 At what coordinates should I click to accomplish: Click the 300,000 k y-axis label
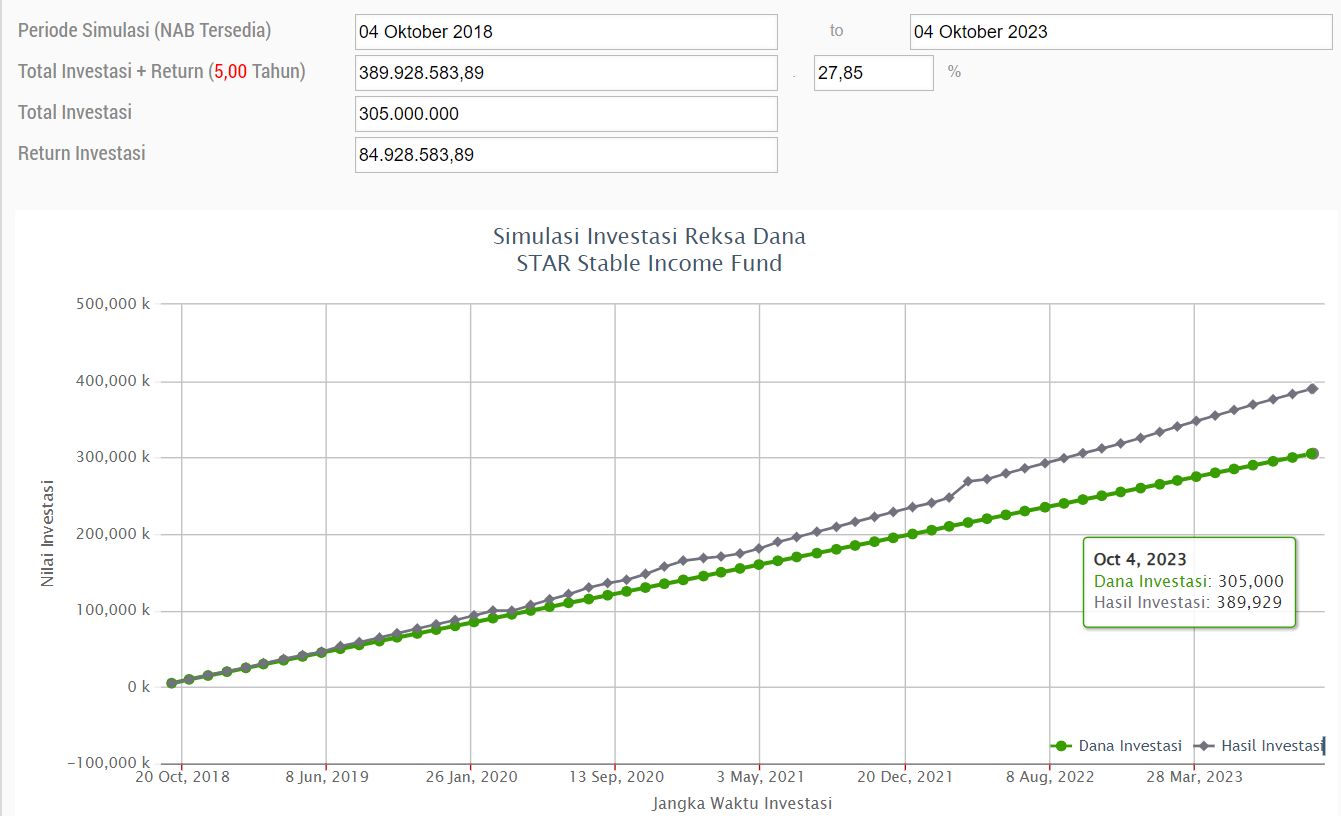coord(112,457)
